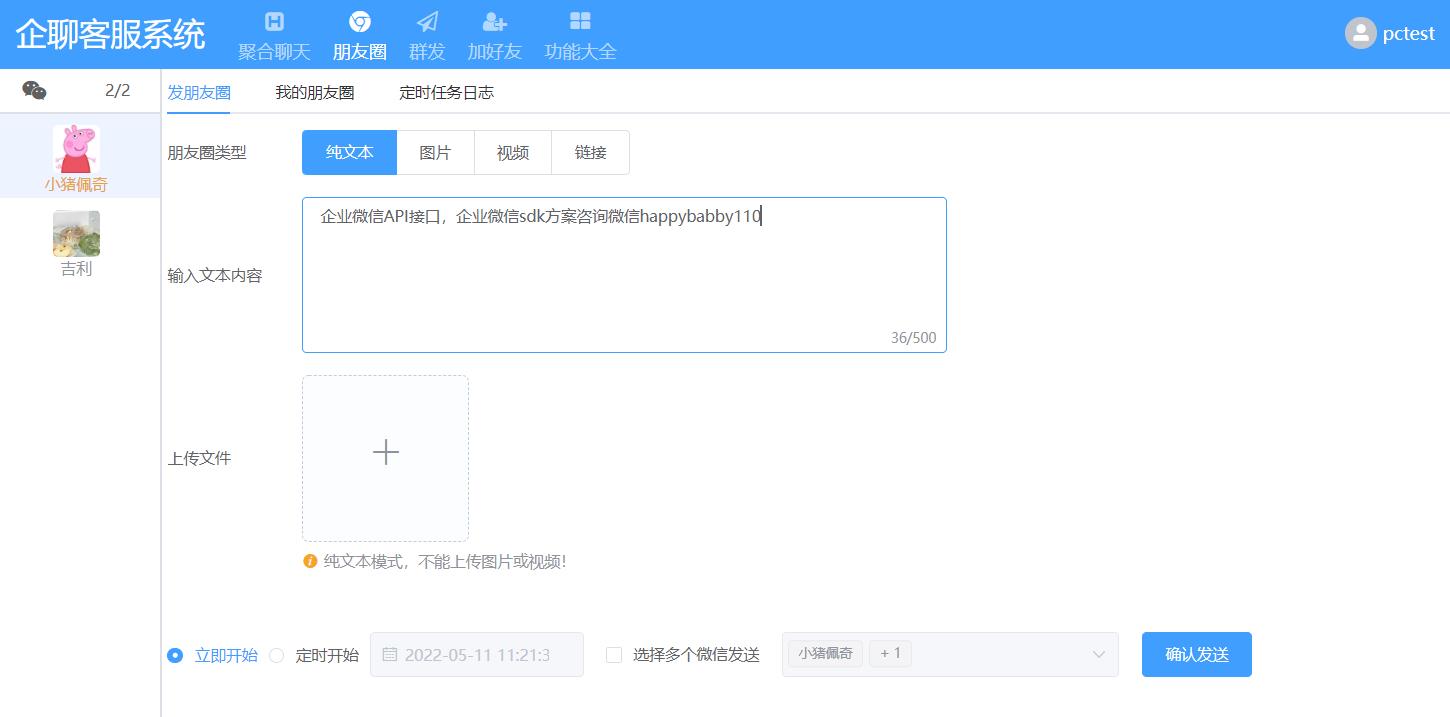Viewport: 1450px width, 717px height.
Task: Choose the 纯文本 moment type
Action: [x=350, y=152]
